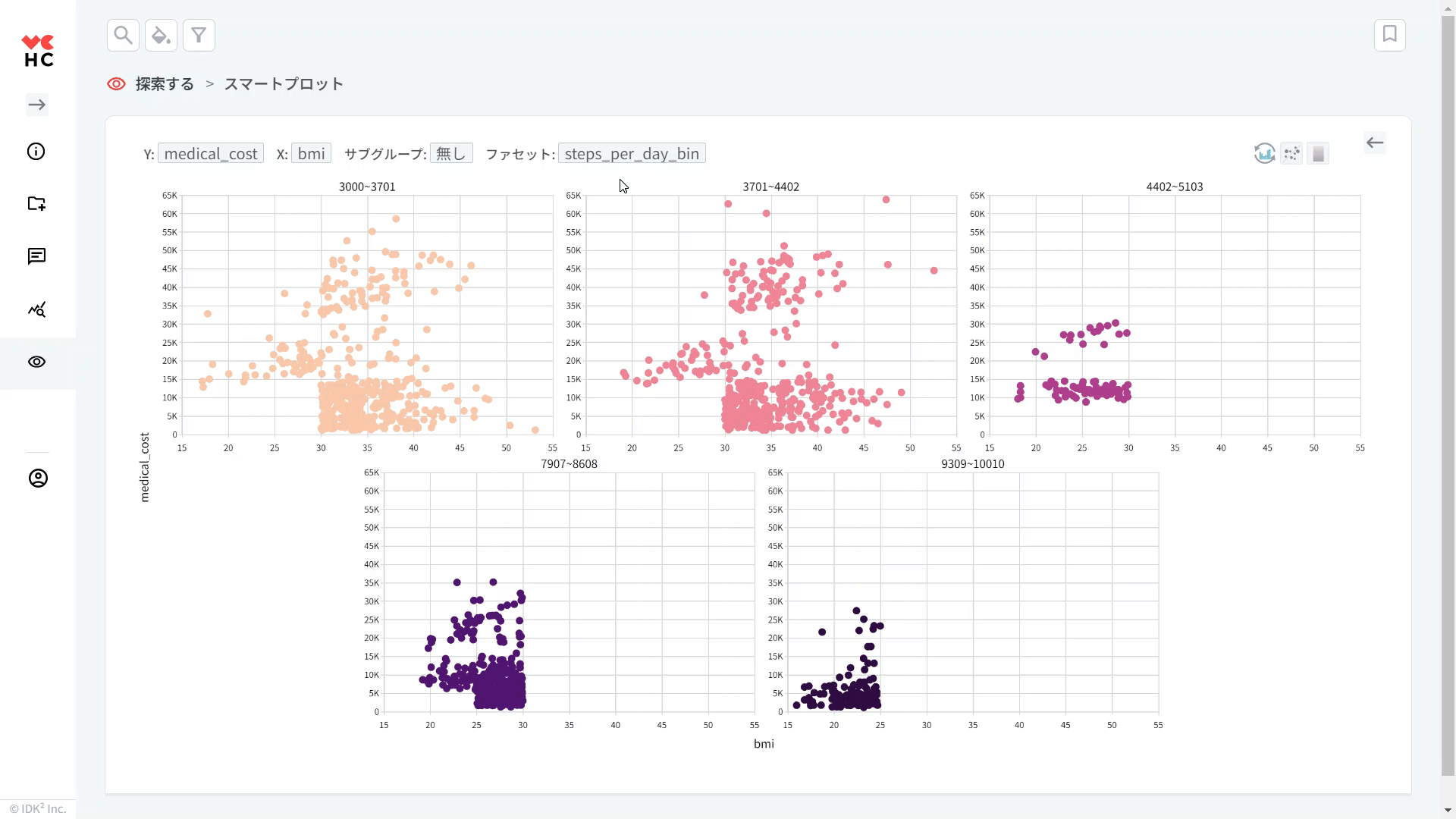The image size is (1456, 819).
Task: Toggle the gray gradient rectangle button
Action: point(1318,153)
